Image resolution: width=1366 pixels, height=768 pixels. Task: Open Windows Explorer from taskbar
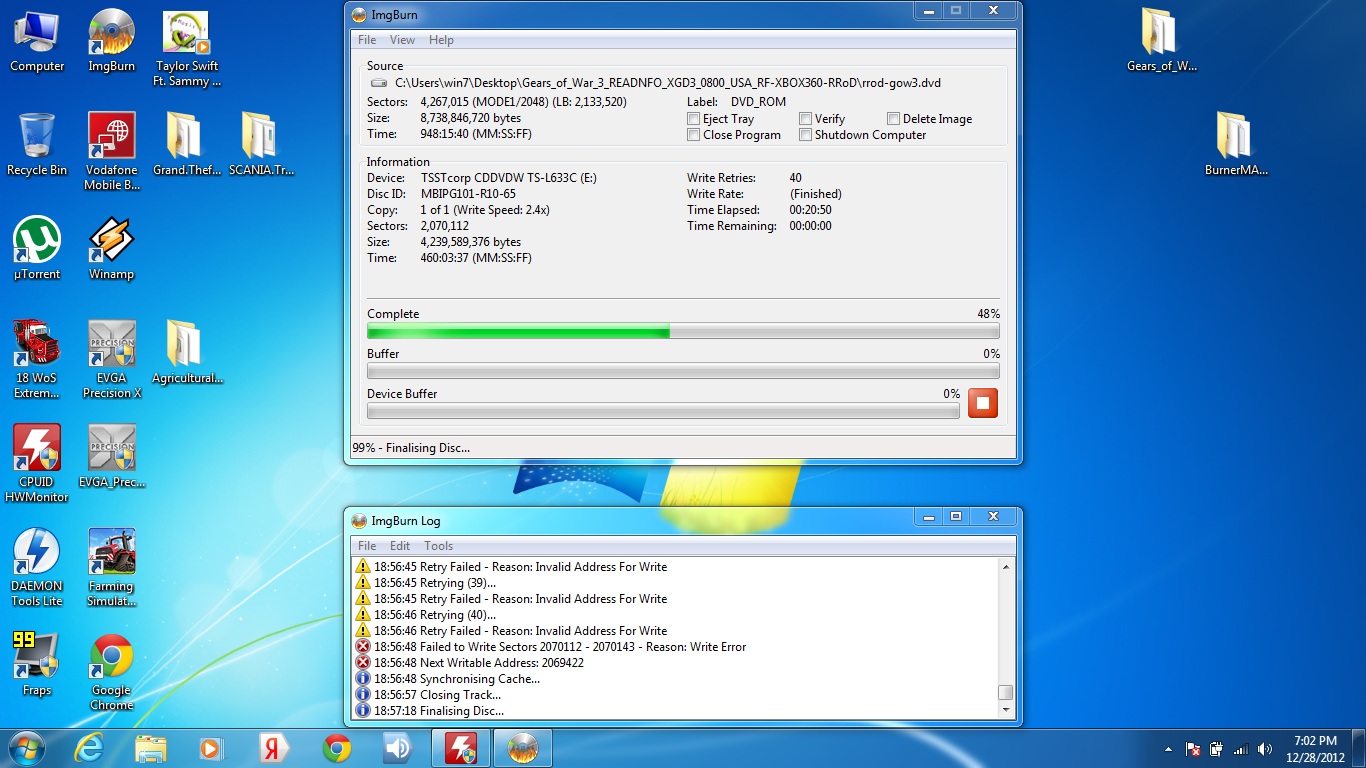coord(151,748)
